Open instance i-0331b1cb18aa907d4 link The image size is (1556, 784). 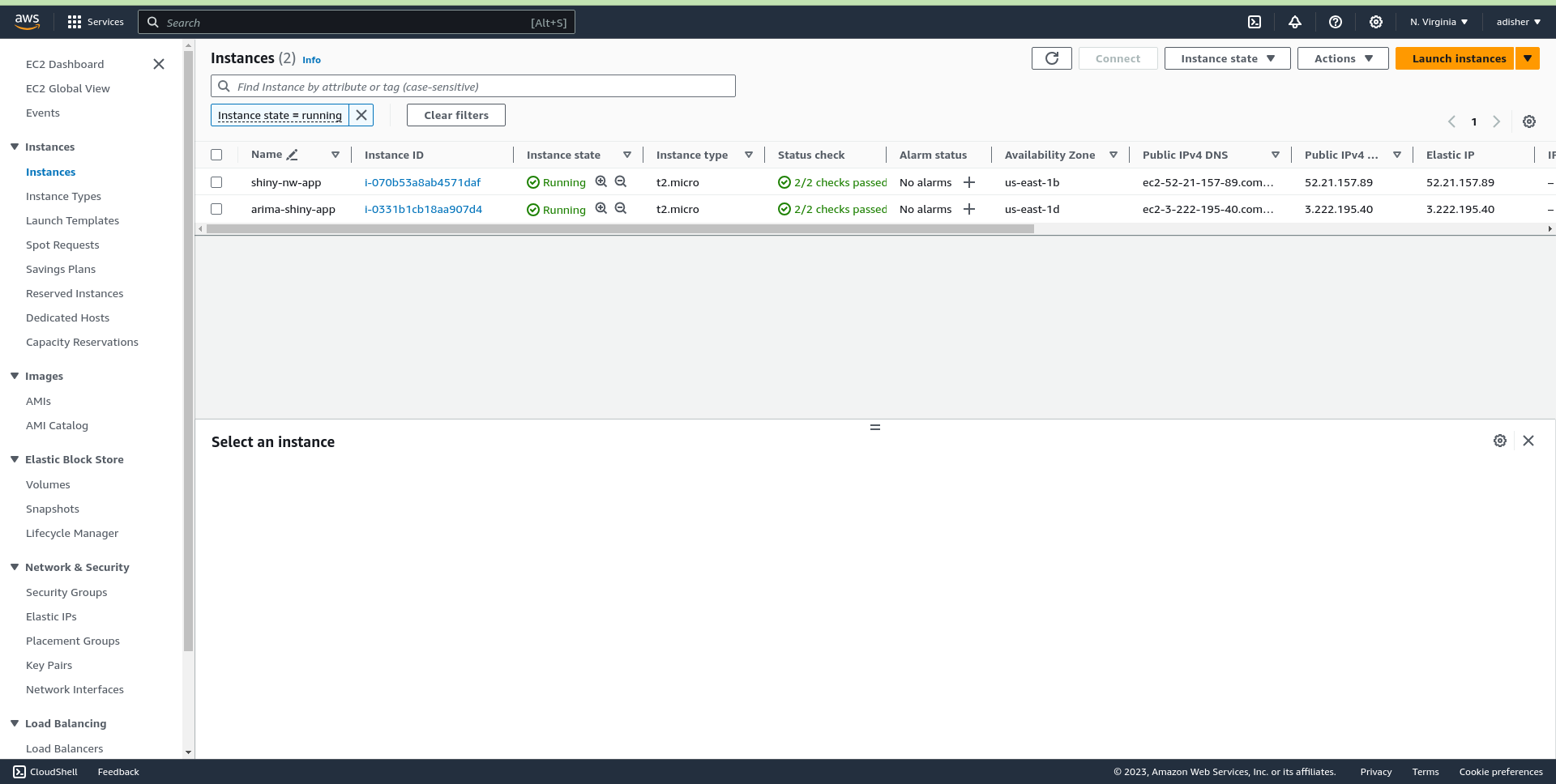tap(423, 209)
